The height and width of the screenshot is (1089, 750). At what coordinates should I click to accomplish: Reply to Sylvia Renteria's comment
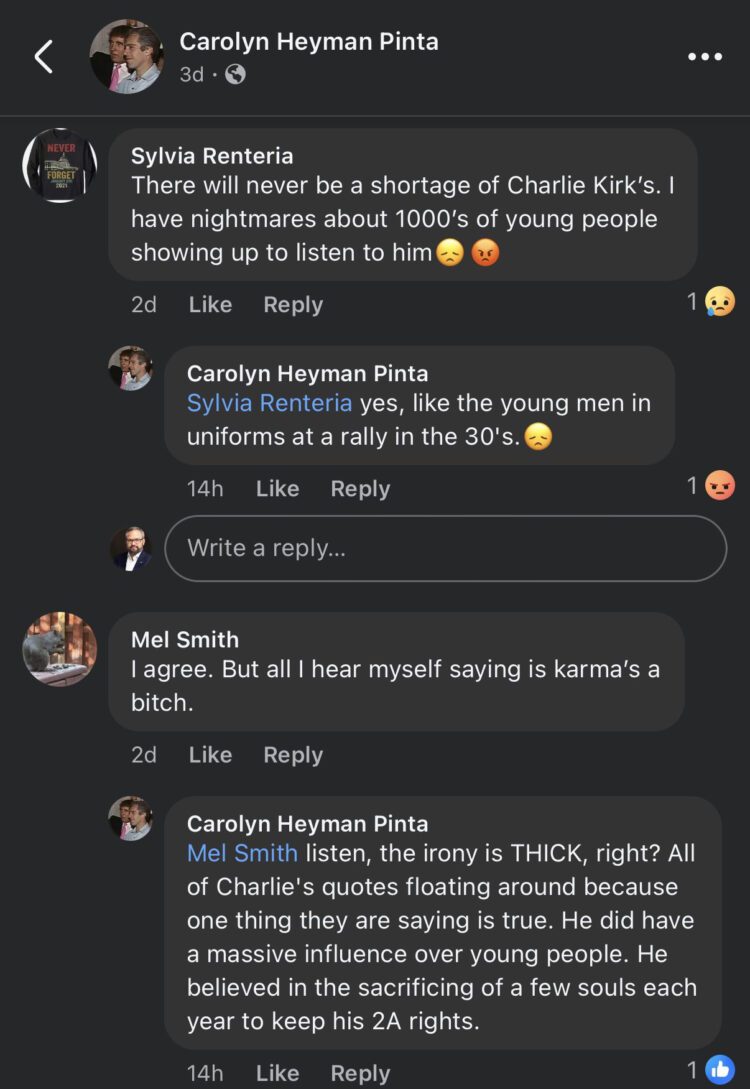tap(292, 304)
